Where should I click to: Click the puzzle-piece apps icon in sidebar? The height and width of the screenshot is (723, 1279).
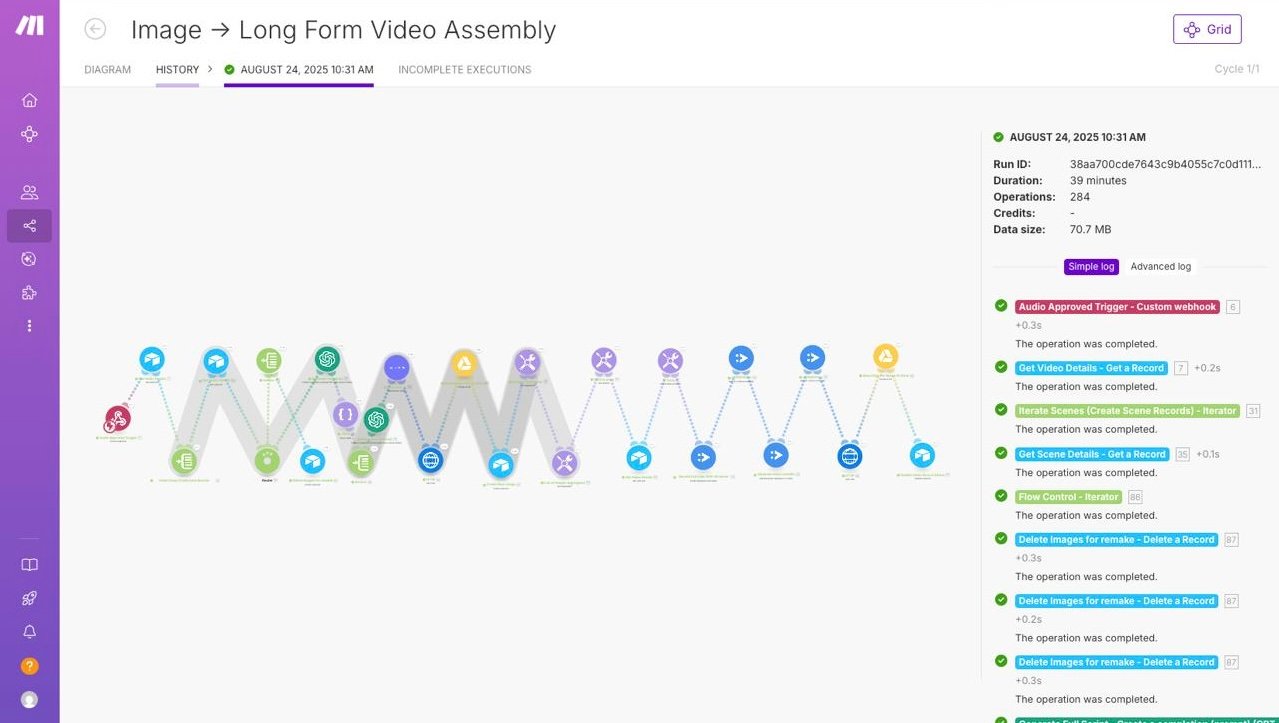pyautogui.click(x=29, y=292)
